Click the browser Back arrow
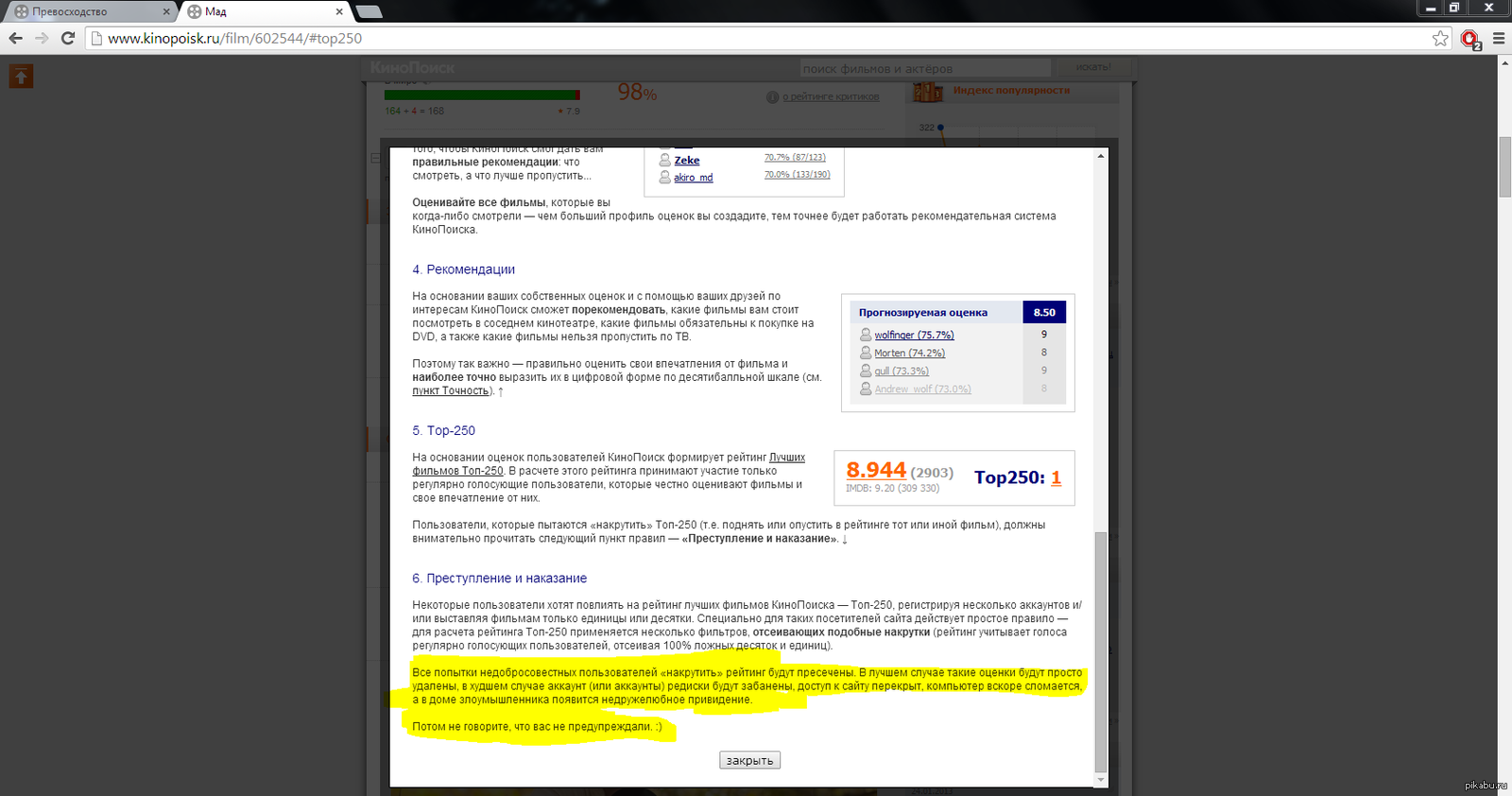1512x796 pixels. pos(15,38)
